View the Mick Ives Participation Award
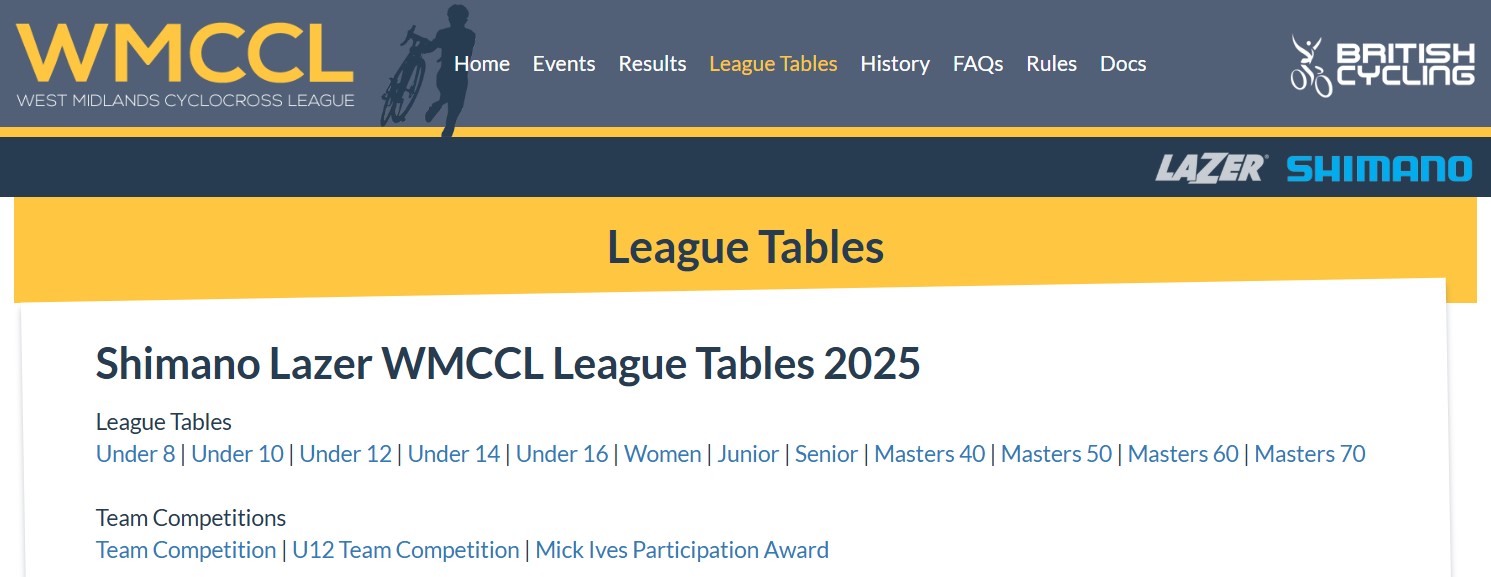This screenshot has width=1491, height=577. pyautogui.click(x=682, y=550)
